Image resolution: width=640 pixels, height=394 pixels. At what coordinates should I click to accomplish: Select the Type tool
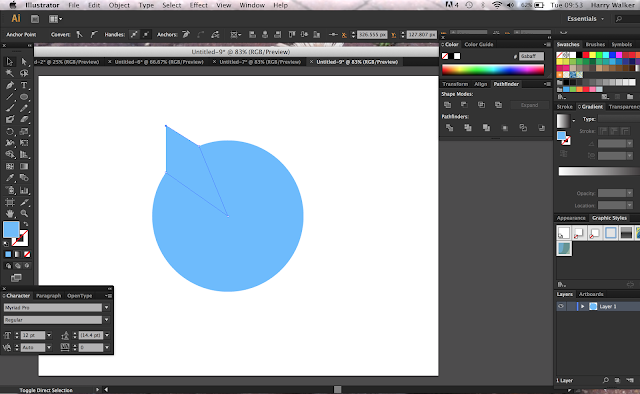tap(24, 85)
